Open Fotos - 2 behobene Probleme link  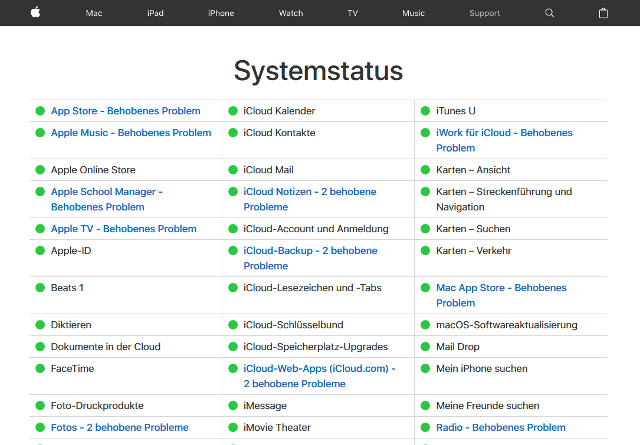pyautogui.click(x=120, y=427)
